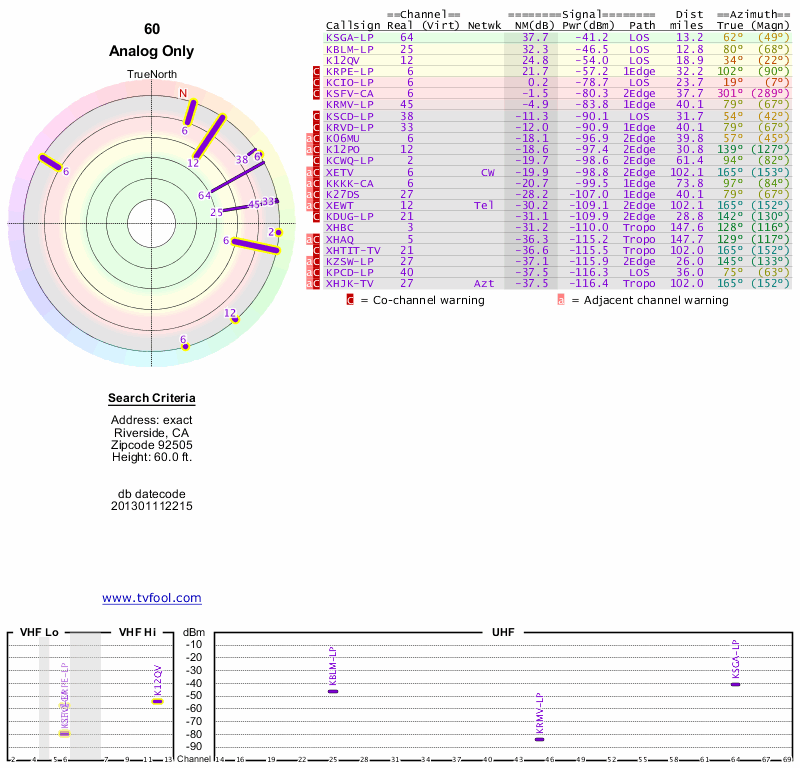This screenshot has height=768, width=800.
Task: Click the red co-channel warning legend icon
Action: (350, 299)
